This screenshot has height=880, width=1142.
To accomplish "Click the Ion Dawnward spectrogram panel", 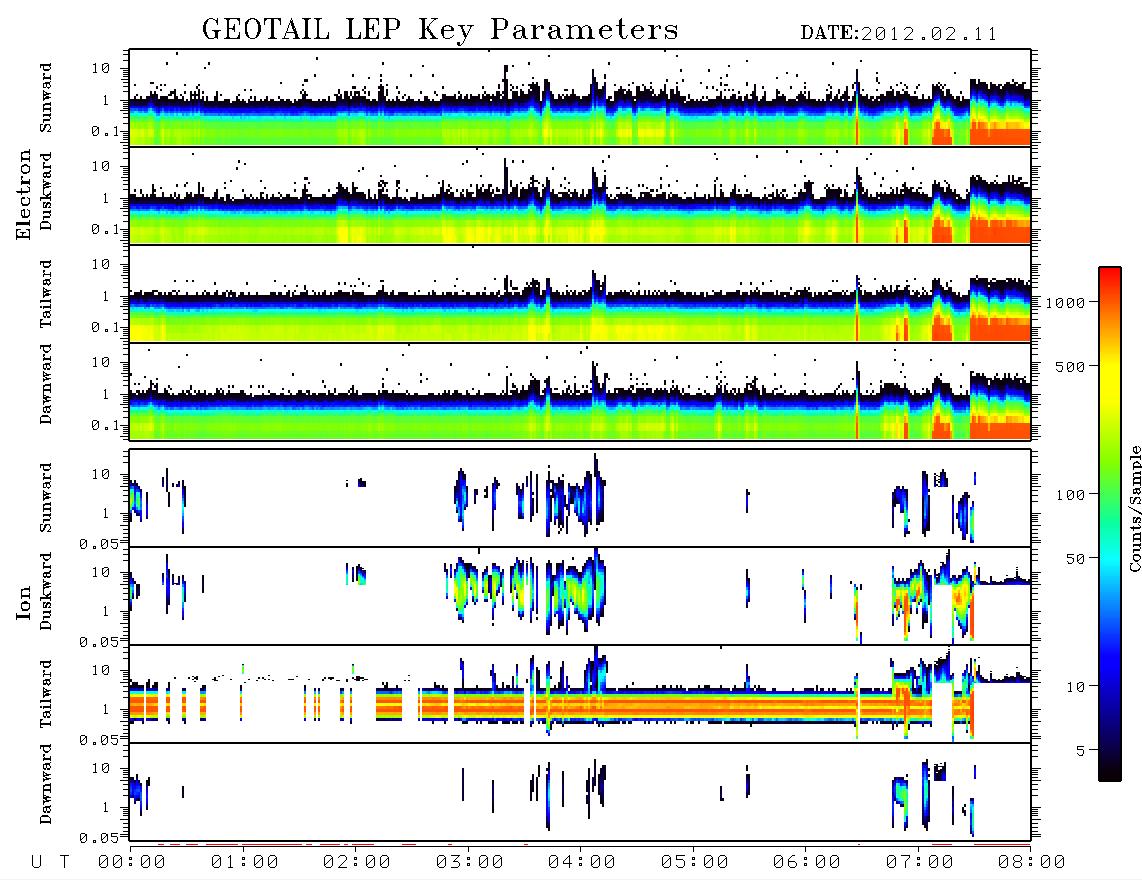I will coord(580,792).
